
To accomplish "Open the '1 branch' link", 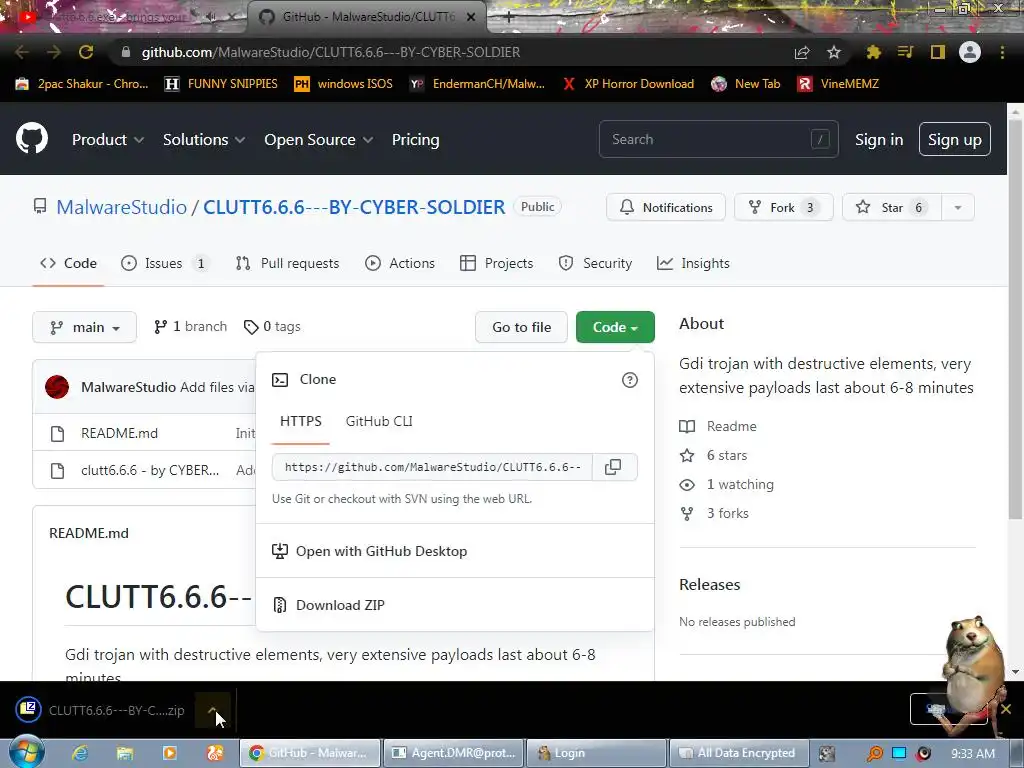I will 190,327.
